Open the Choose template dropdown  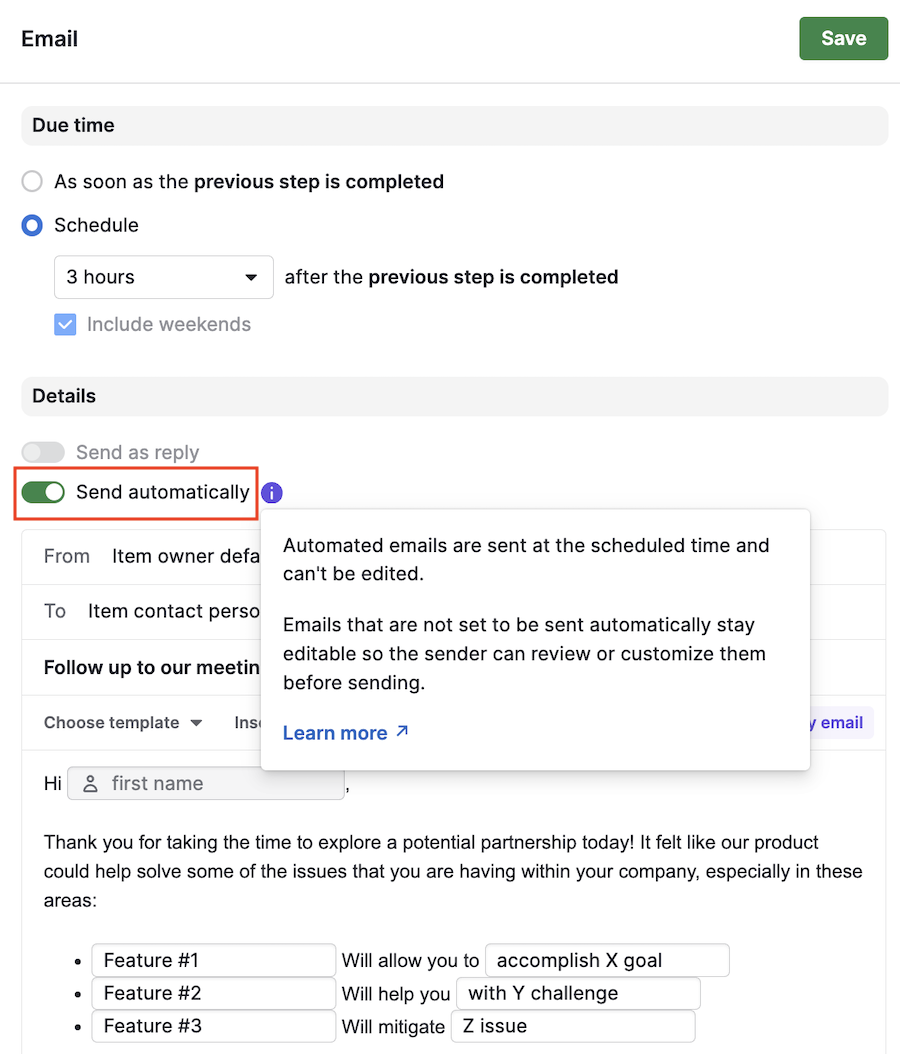tap(122, 722)
